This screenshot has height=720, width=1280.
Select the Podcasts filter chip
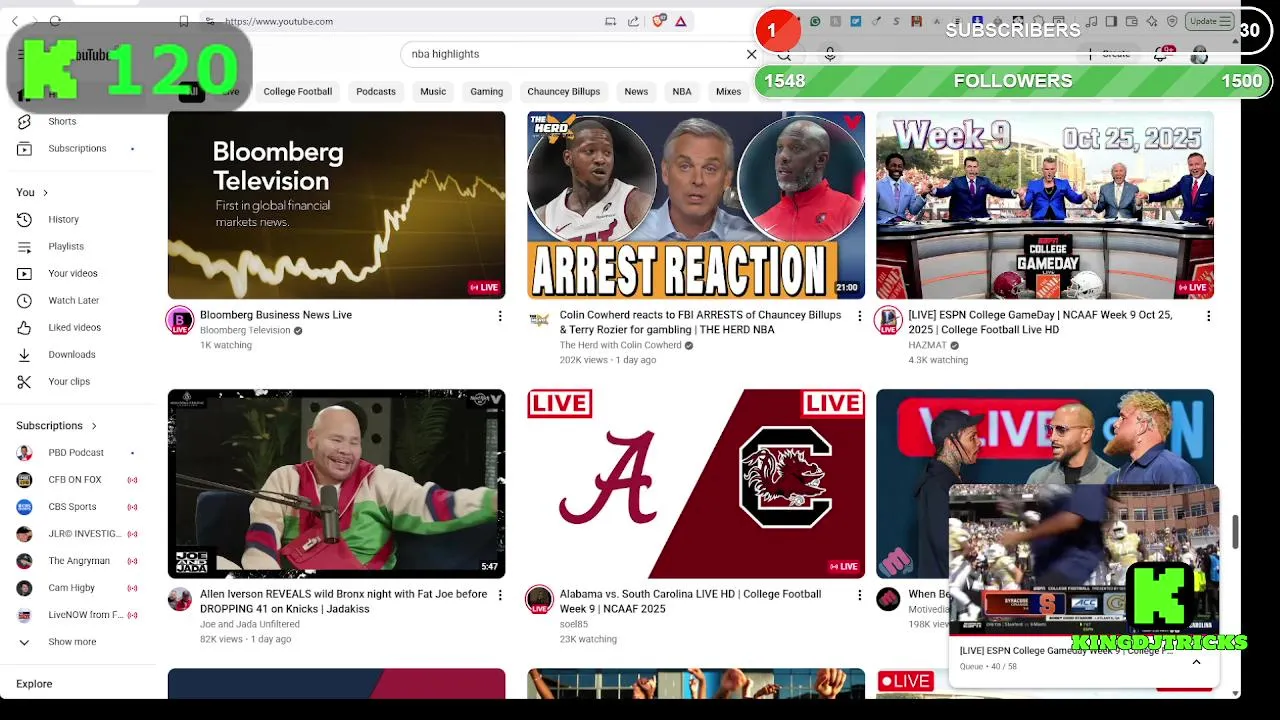pos(376,92)
